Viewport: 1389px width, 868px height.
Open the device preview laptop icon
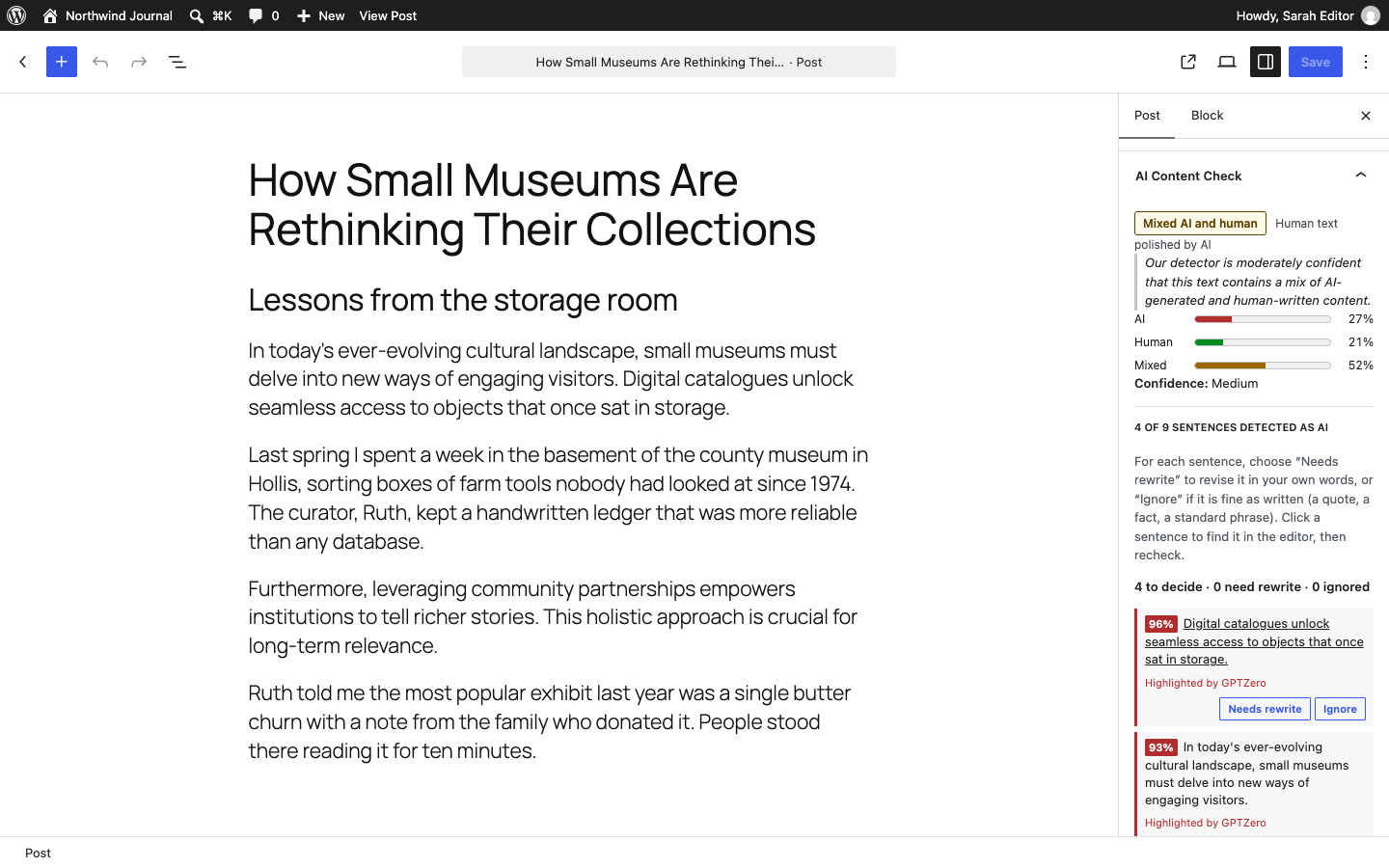(1227, 62)
